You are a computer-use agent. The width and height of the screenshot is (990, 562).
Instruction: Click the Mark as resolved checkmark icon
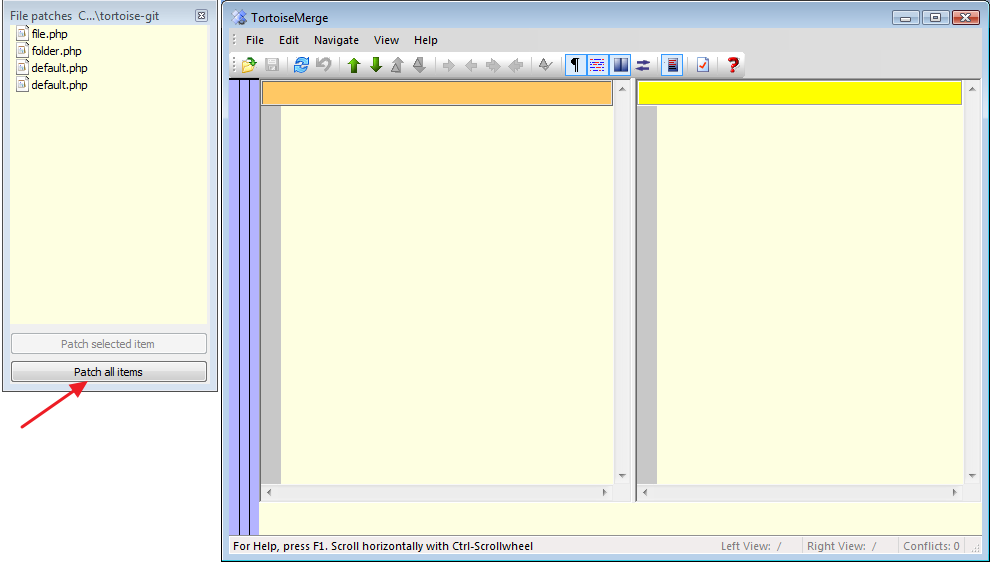pyautogui.click(x=546, y=65)
